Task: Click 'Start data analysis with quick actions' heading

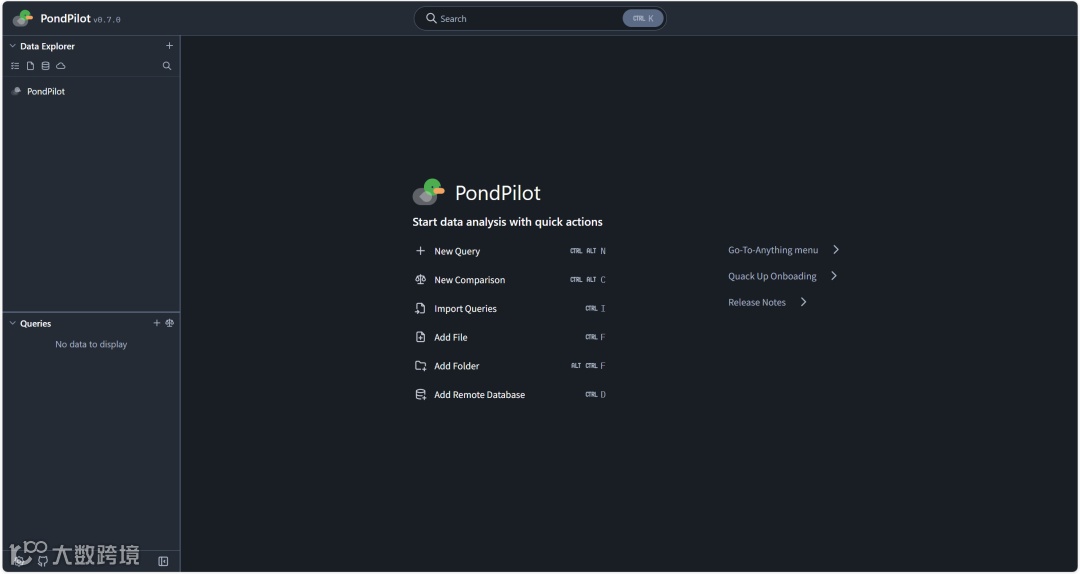Action: [508, 222]
